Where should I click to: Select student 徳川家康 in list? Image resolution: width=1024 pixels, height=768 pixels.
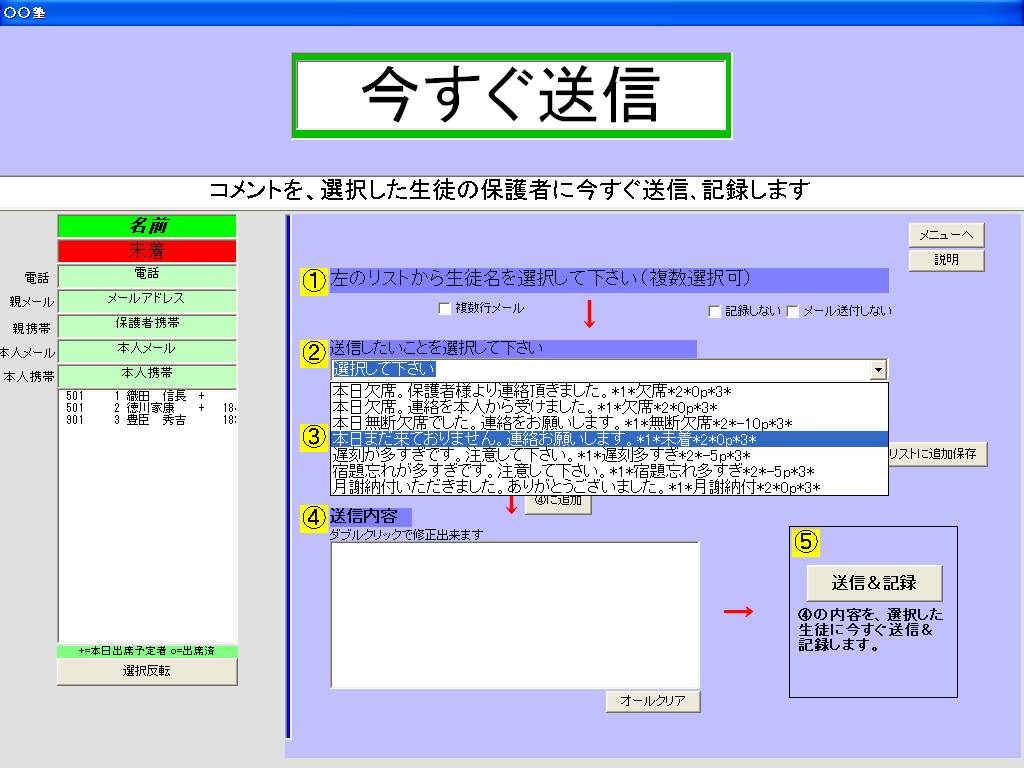pos(148,408)
